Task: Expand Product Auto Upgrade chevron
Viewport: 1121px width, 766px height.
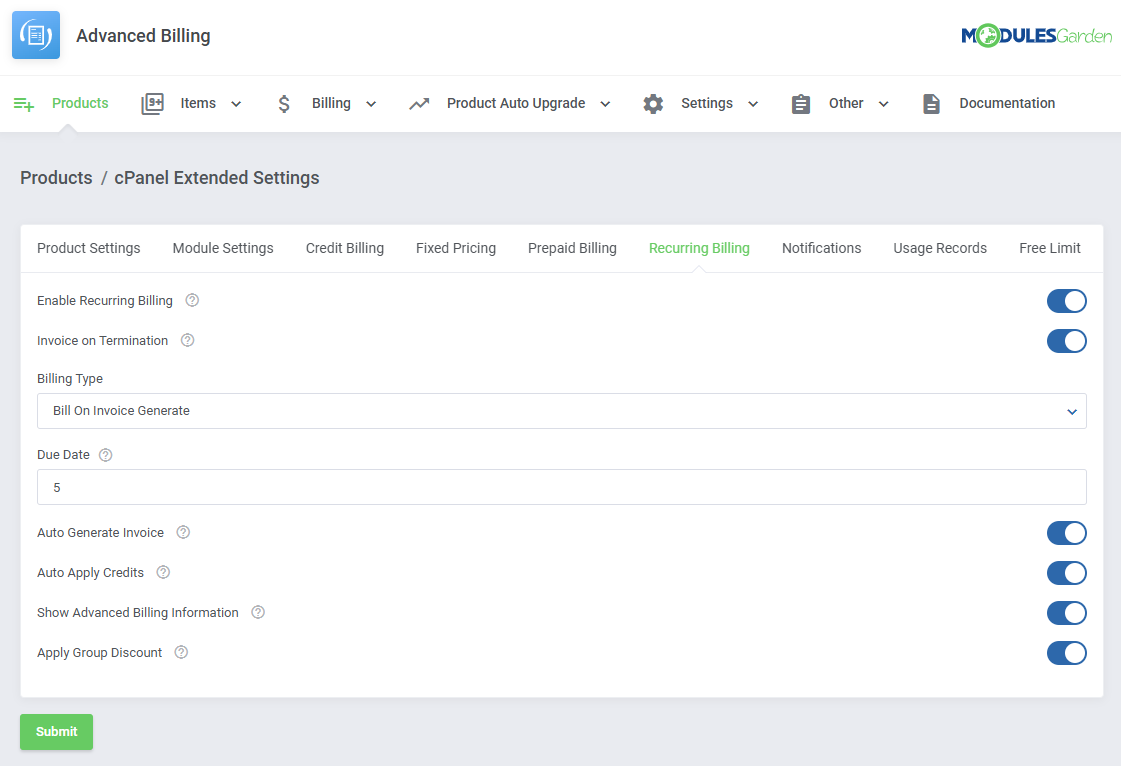Action: point(605,104)
